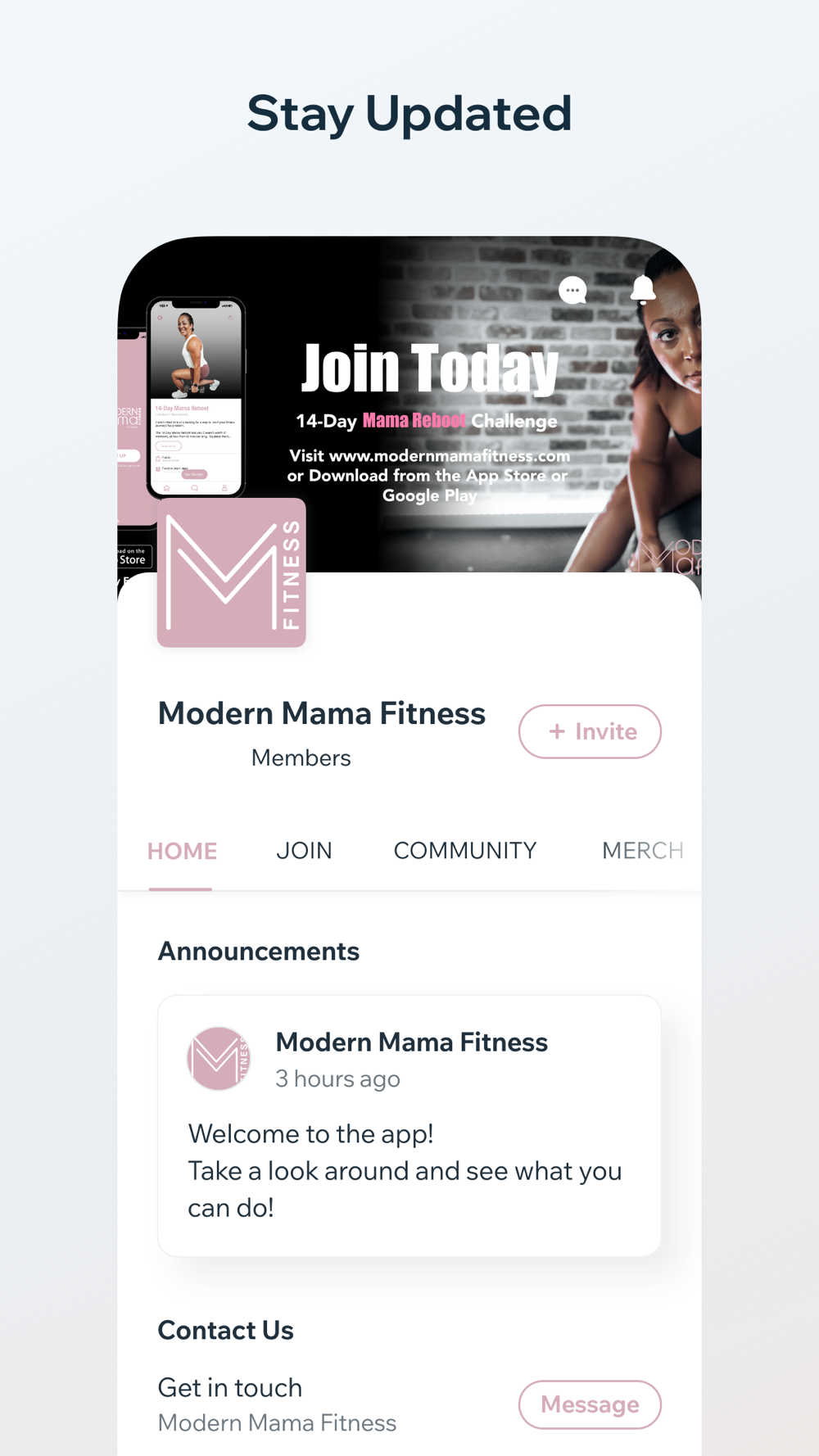Click the plus Invite button

pyautogui.click(x=590, y=731)
